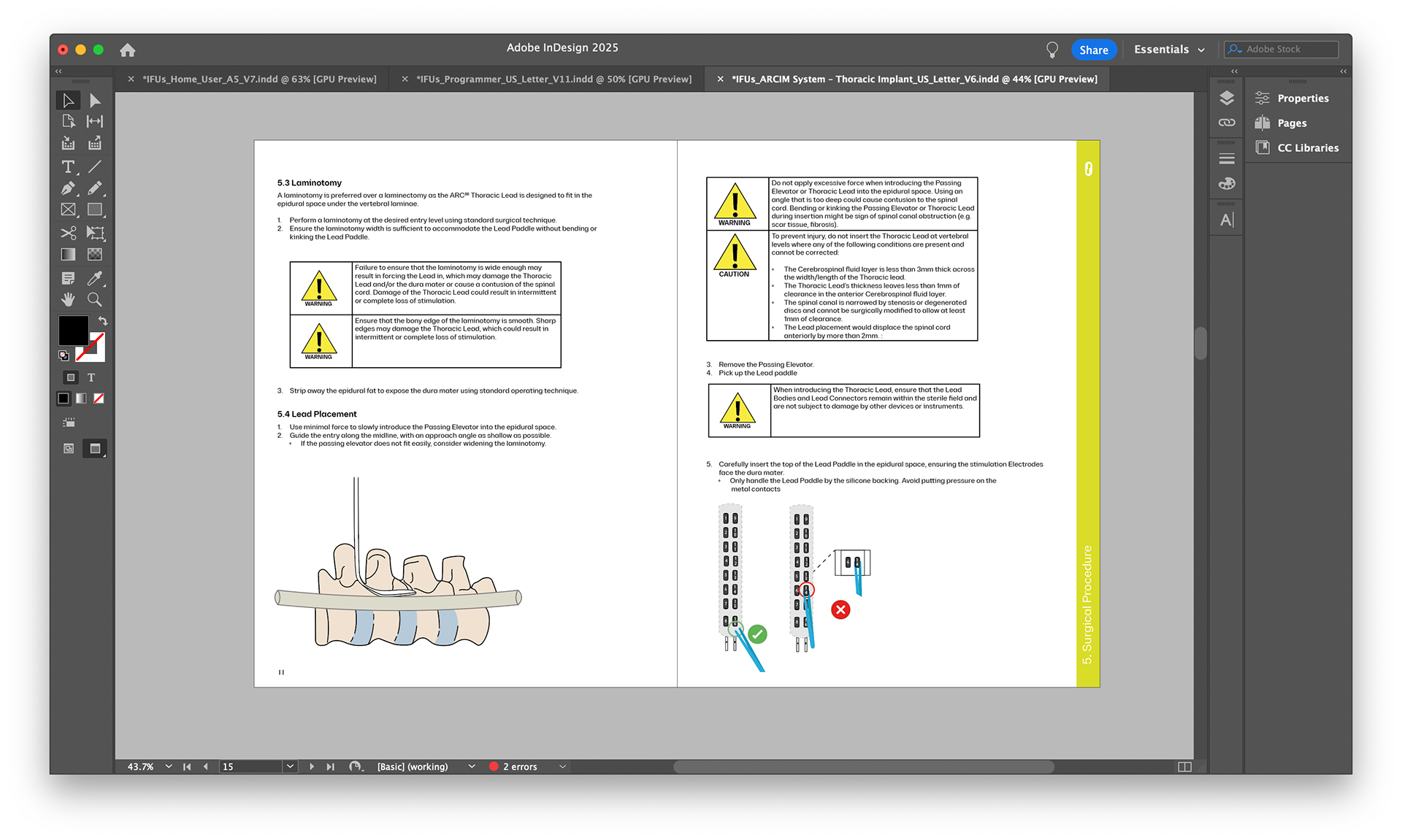
Task: Open the Character styles panel icon
Action: 1227,220
